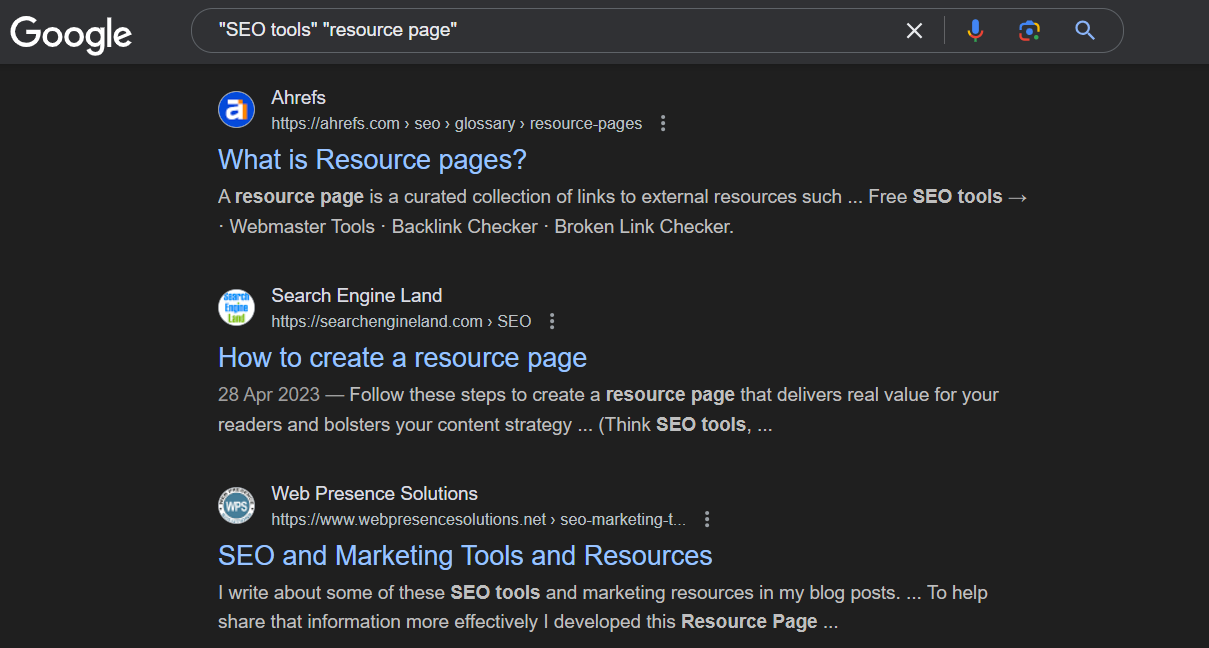Open "What is Resource pages?" result

point(372,160)
